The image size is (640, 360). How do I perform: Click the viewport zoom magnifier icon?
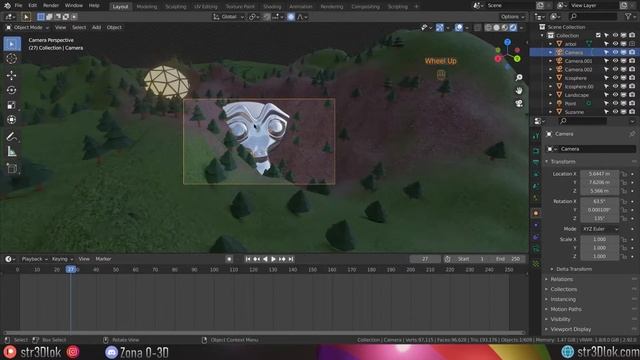(x=519, y=78)
